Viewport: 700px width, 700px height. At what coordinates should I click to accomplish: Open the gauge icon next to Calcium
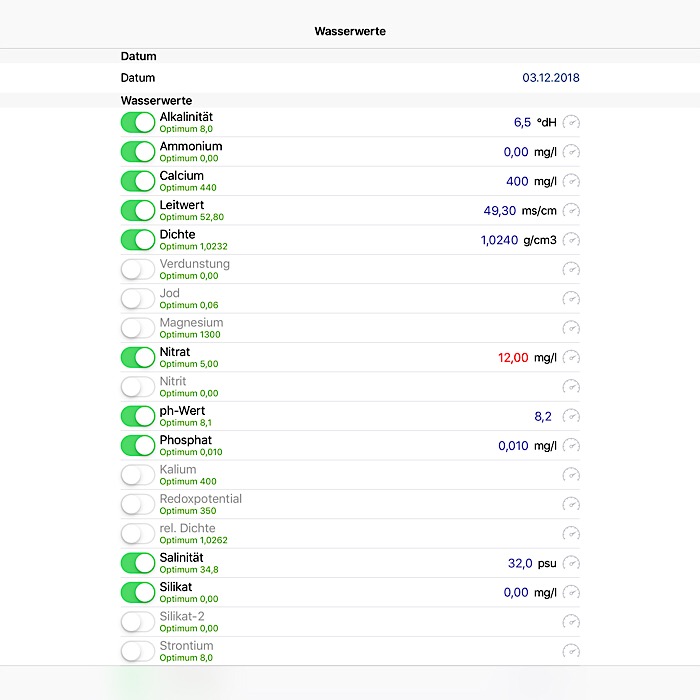[x=571, y=182]
